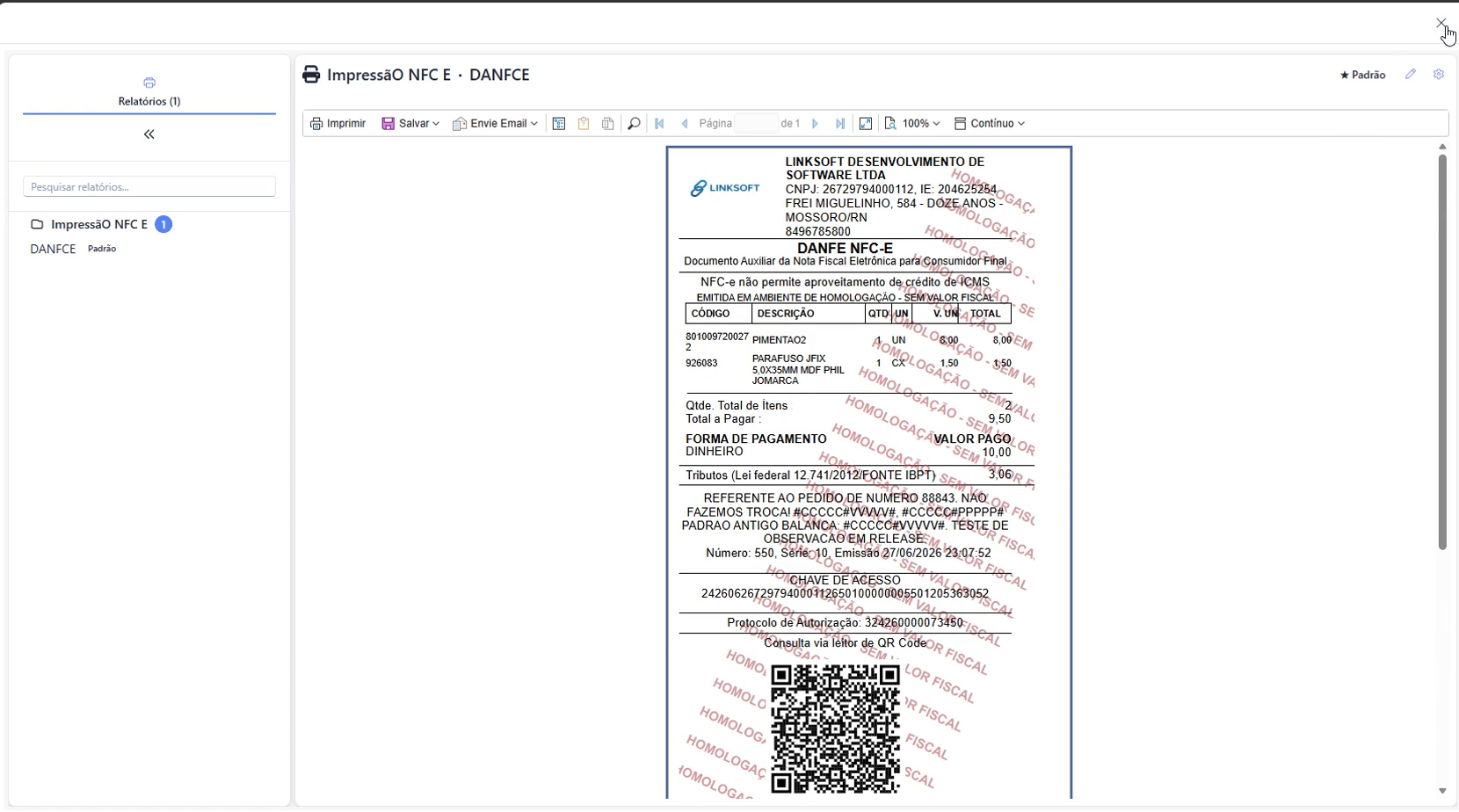Screen dimensions: 1459x812
Task: Click the 'TOTAL' column header
Action: [x=985, y=314]
